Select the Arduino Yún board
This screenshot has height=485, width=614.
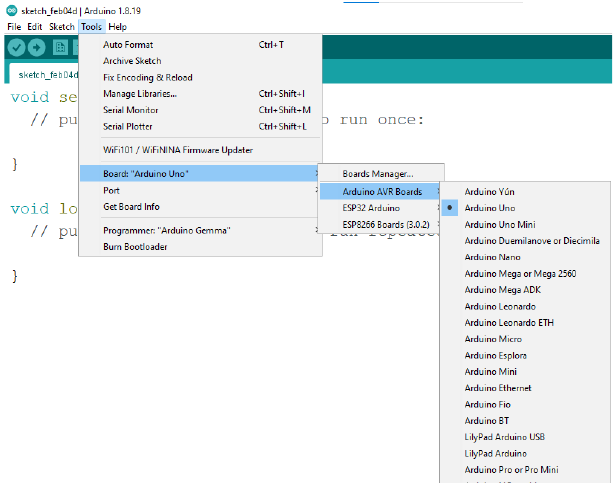tap(526, 192)
